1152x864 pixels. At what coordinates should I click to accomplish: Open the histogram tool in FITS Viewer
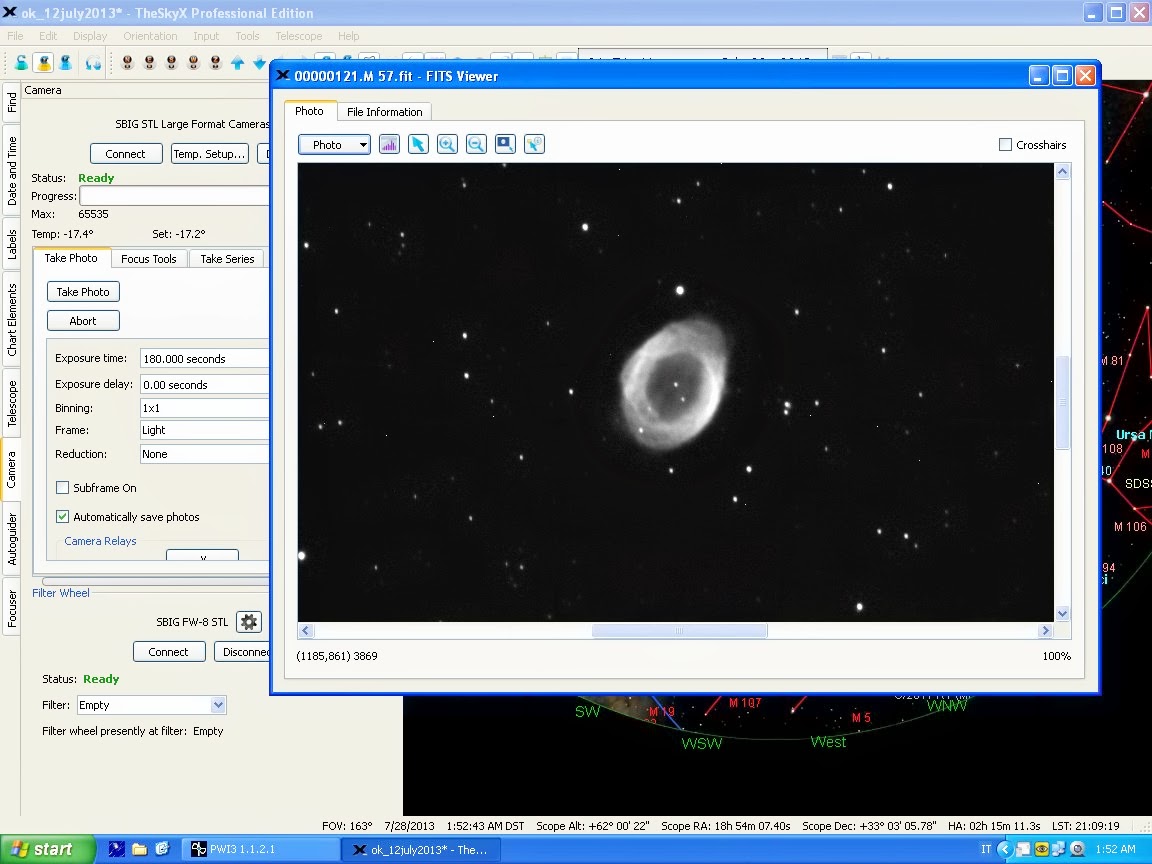(x=389, y=145)
